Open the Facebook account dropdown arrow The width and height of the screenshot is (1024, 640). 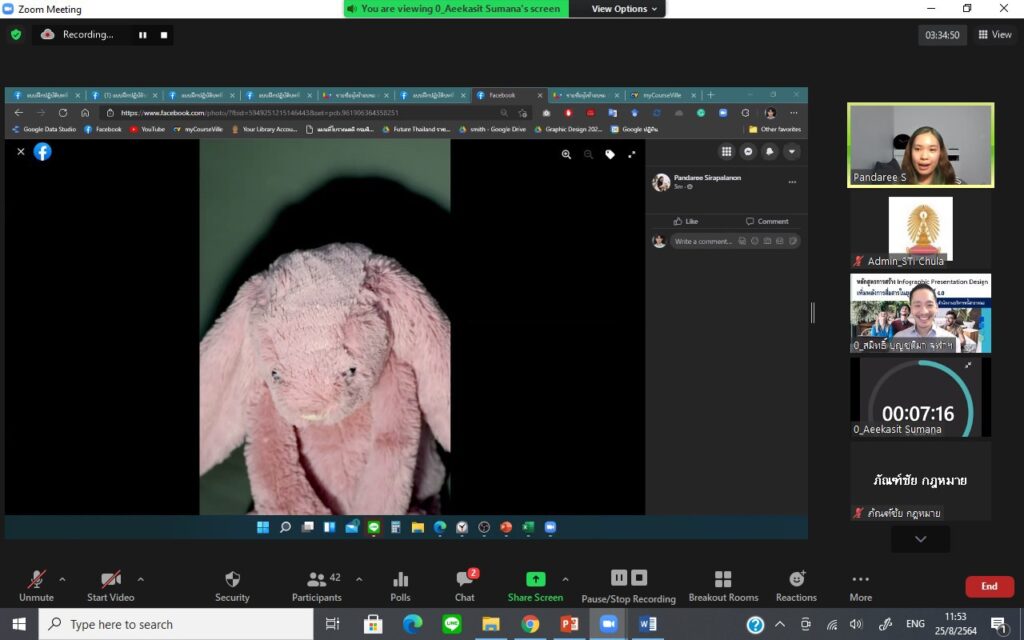[792, 152]
